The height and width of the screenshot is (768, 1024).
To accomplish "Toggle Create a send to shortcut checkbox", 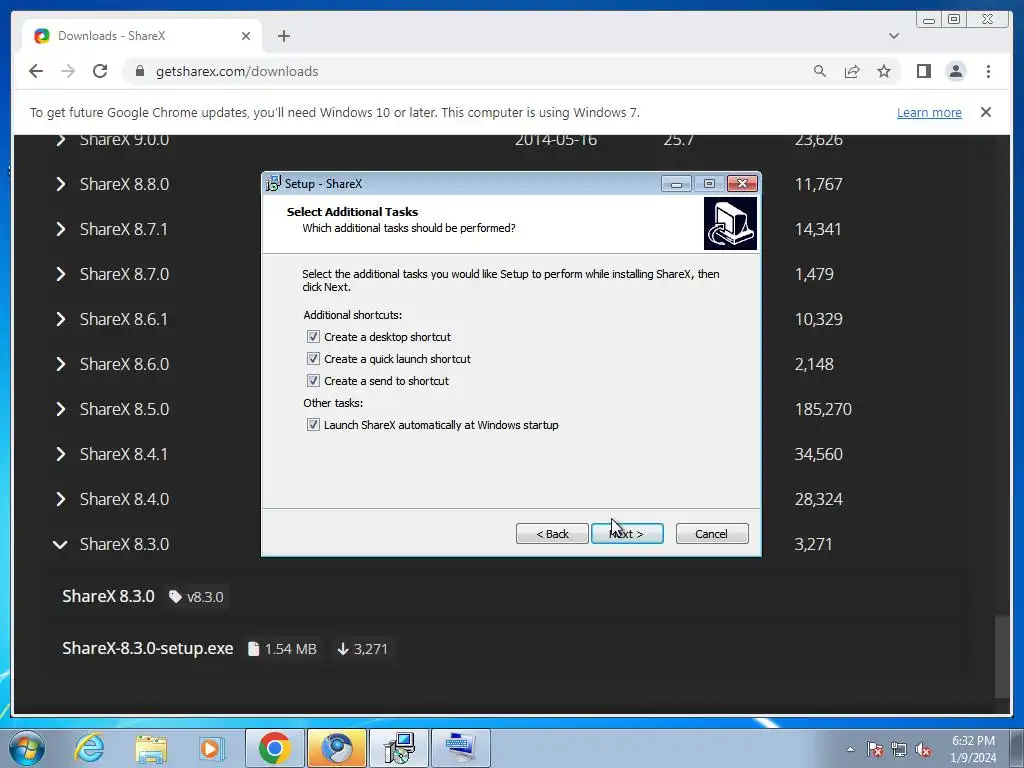I will 313,381.
